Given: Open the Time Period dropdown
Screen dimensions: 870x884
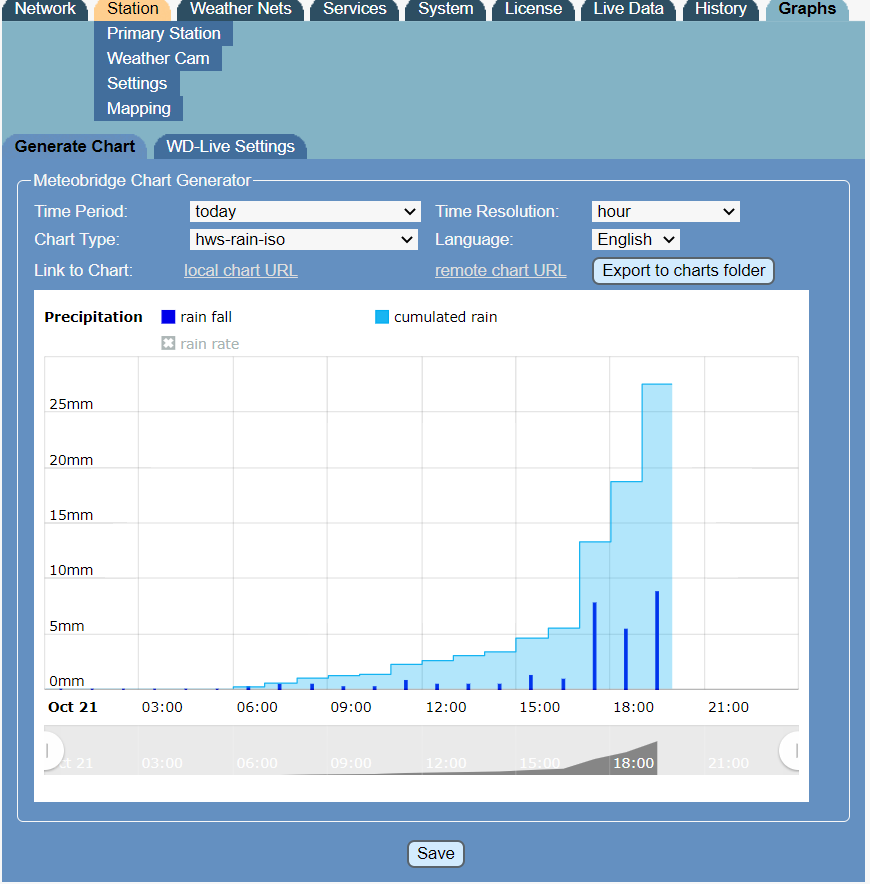Looking at the screenshot, I should [305, 212].
